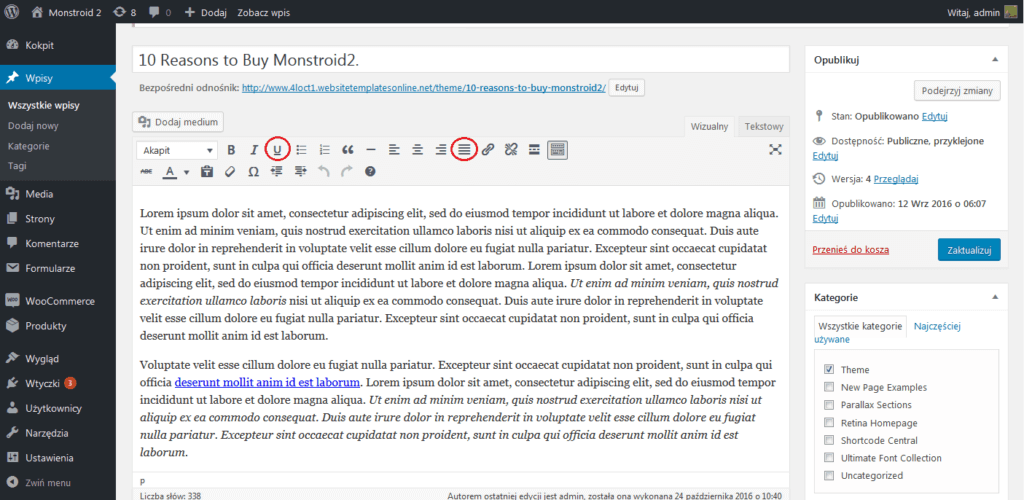
Task: Undo the last edit
Action: pyautogui.click(x=324, y=172)
